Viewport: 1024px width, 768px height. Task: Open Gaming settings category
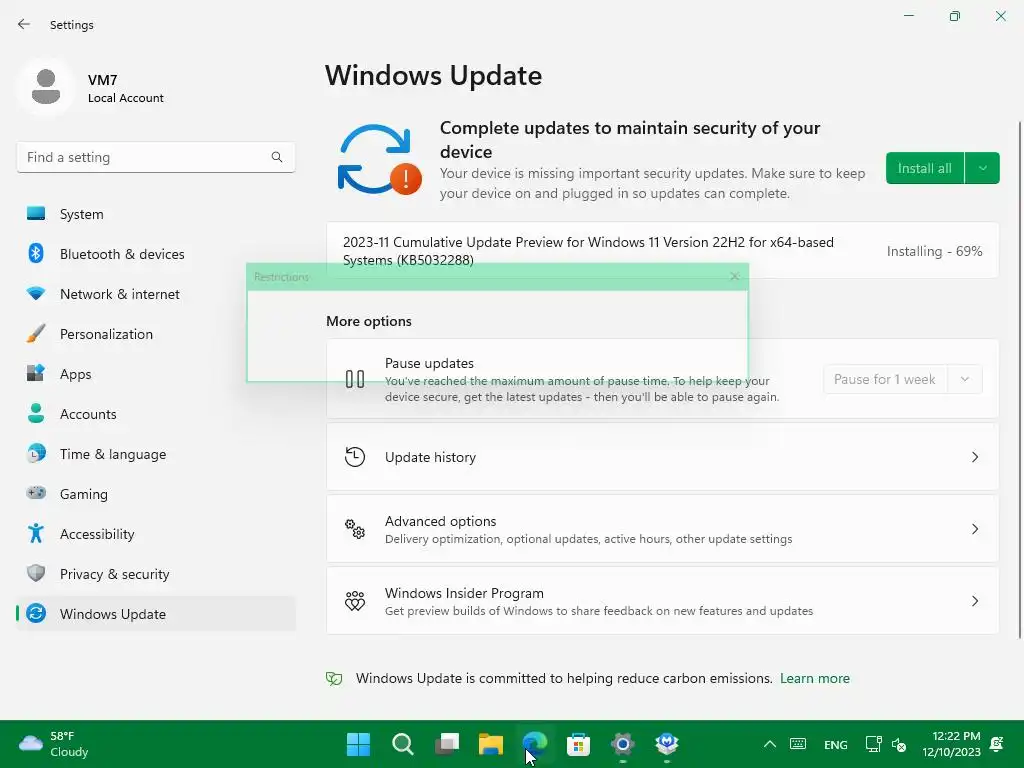click(155, 494)
